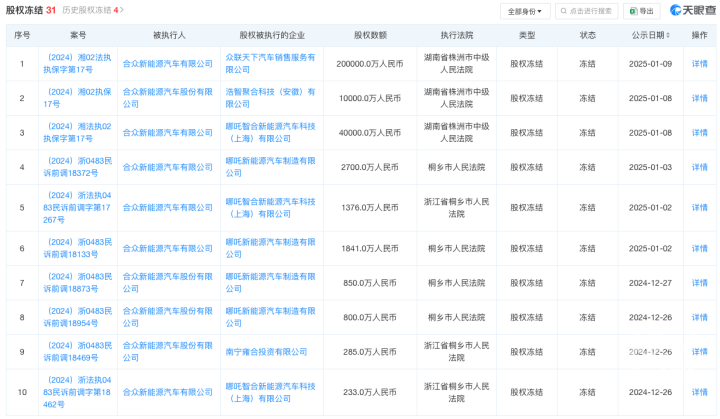Open 合众新能源汽车有限公司 in row 1

168,64
